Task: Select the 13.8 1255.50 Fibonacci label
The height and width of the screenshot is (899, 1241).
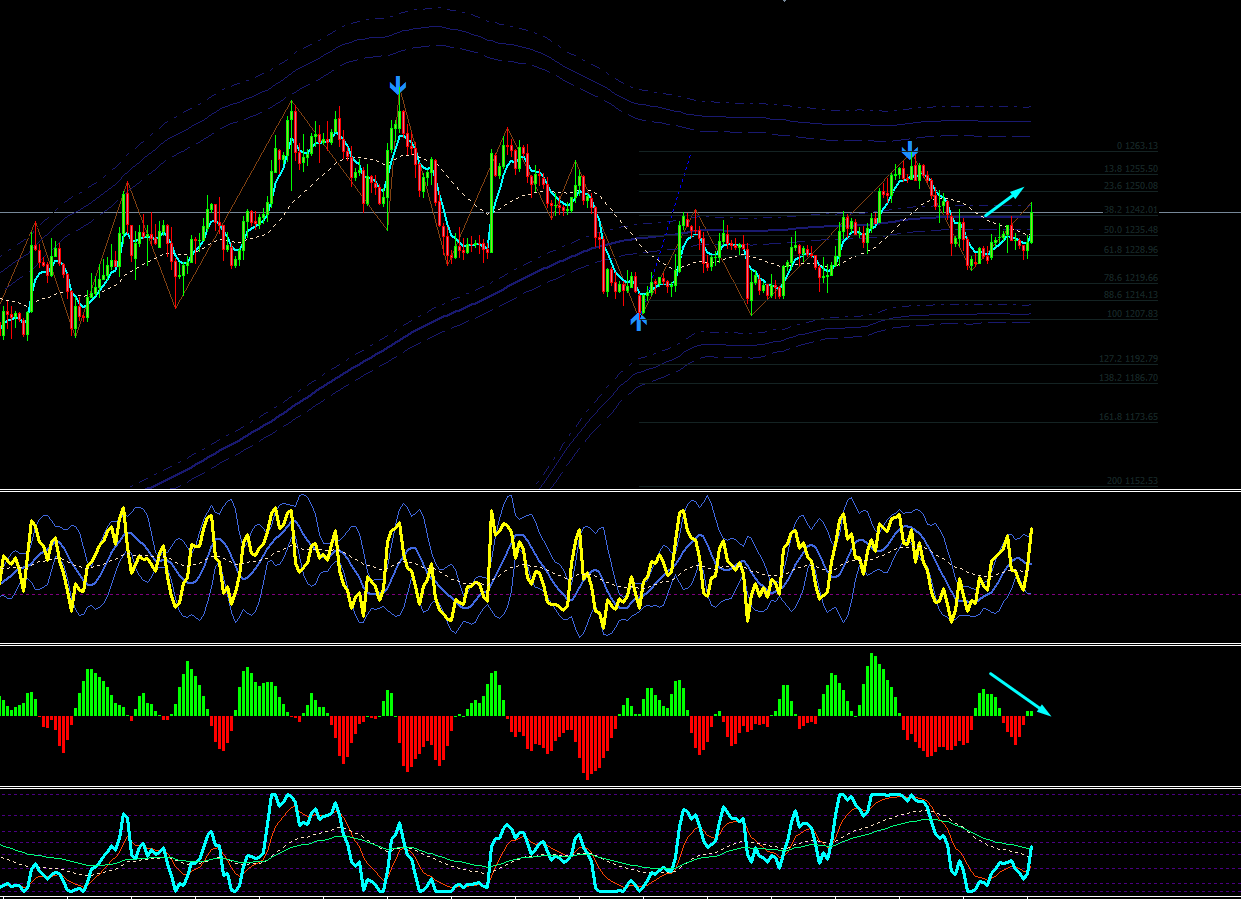Action: pyautogui.click(x=1131, y=169)
